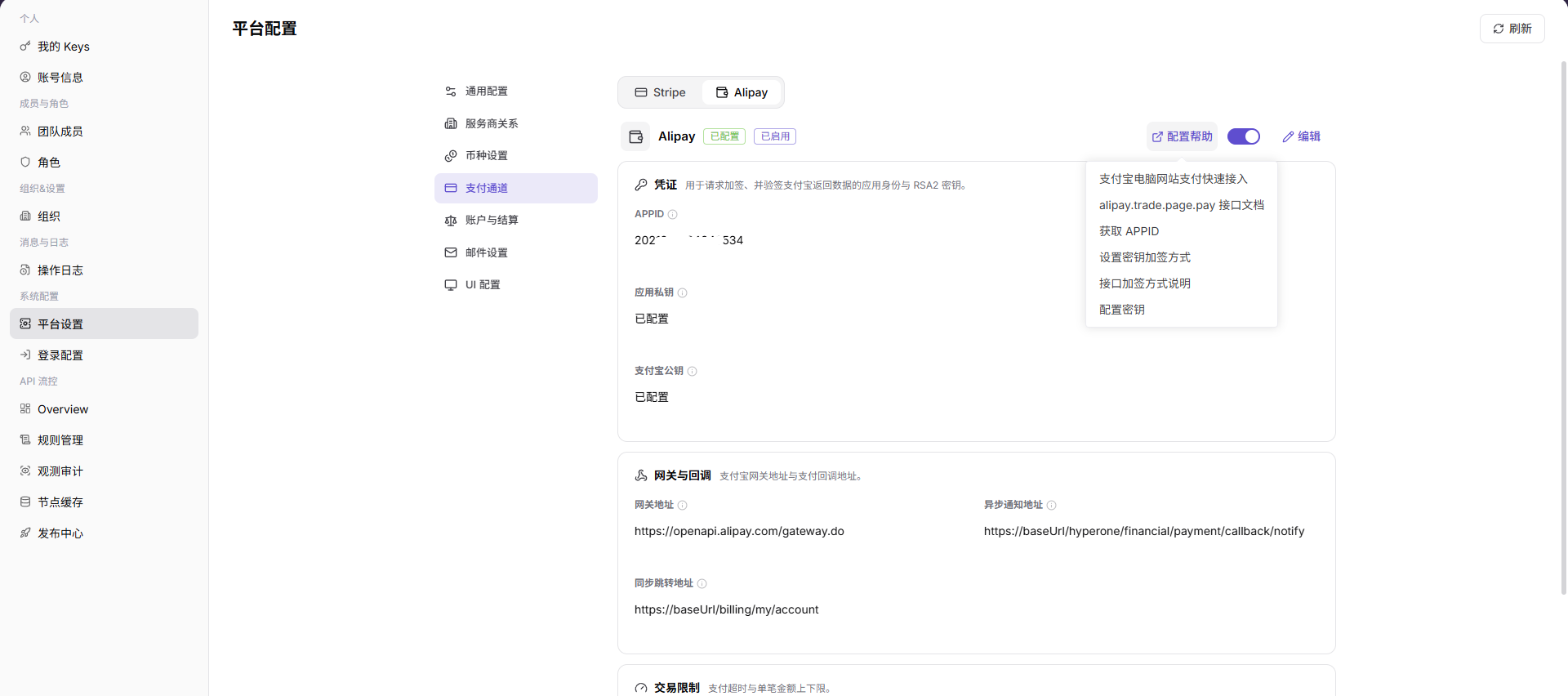Click the info icon next to 同步跳转地址
This screenshot has height=696, width=1568.
[702, 584]
